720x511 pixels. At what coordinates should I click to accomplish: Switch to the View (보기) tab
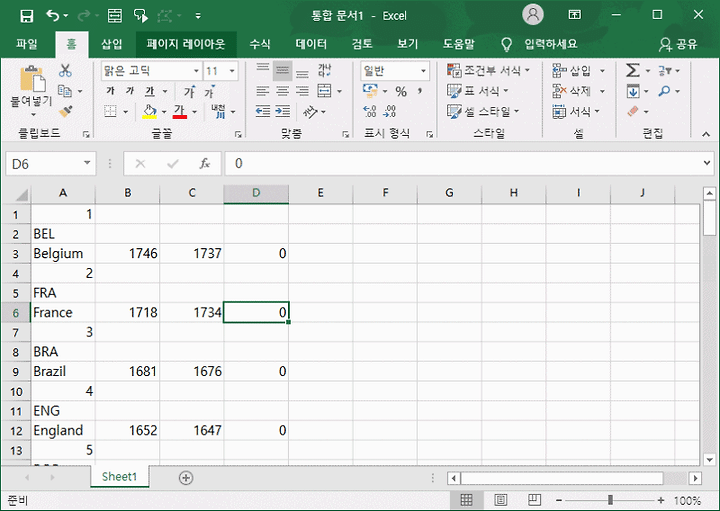(408, 44)
